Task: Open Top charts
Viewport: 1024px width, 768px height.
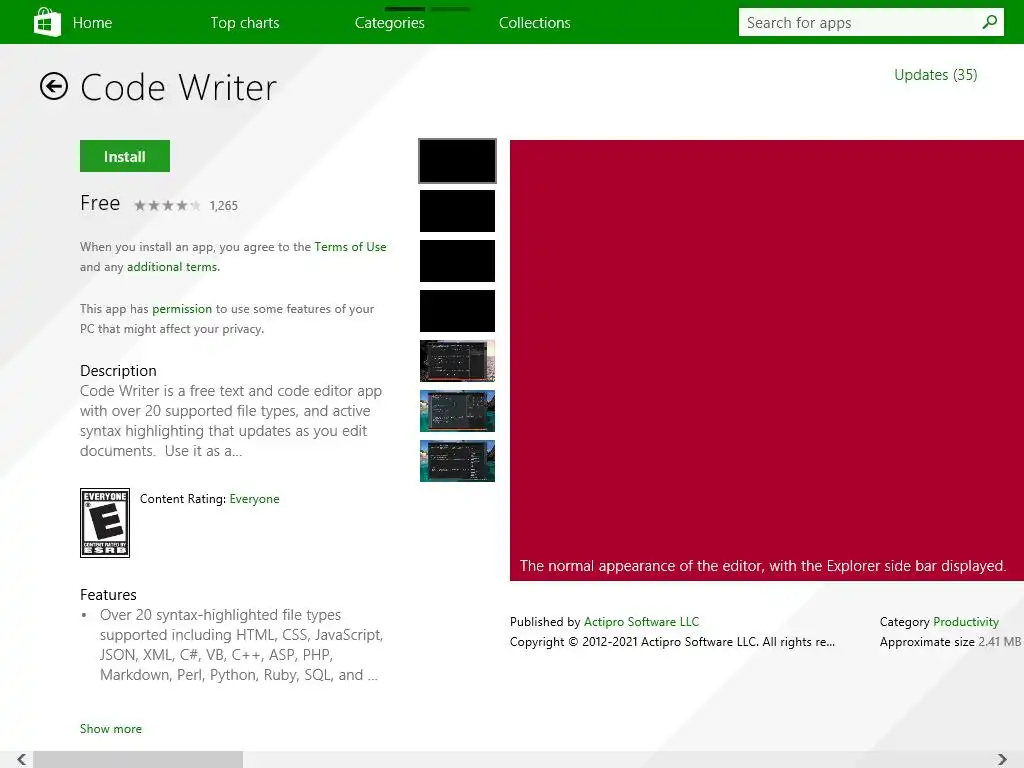Action: click(x=245, y=23)
